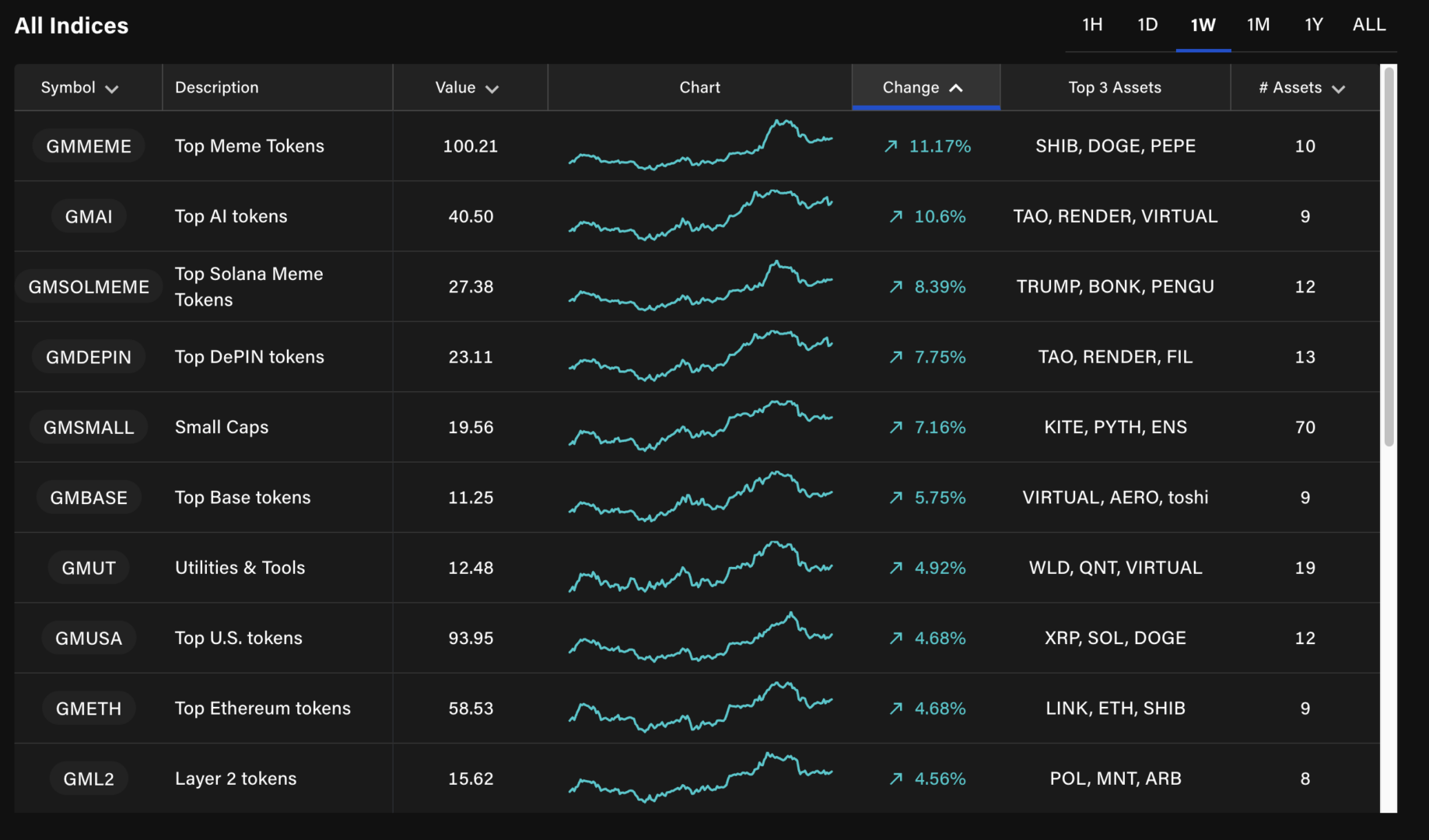Expand the Value column sort options
Image resolution: width=1429 pixels, height=840 pixels.
click(x=492, y=88)
